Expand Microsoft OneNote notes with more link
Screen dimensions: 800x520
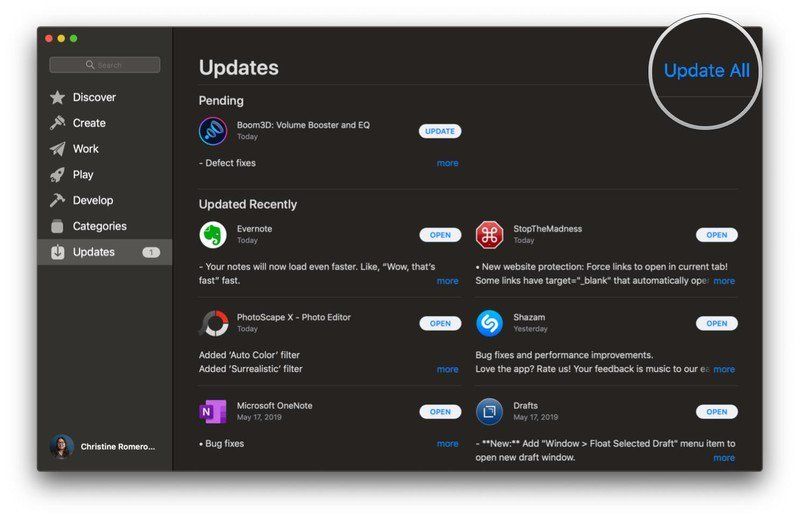click(447, 443)
